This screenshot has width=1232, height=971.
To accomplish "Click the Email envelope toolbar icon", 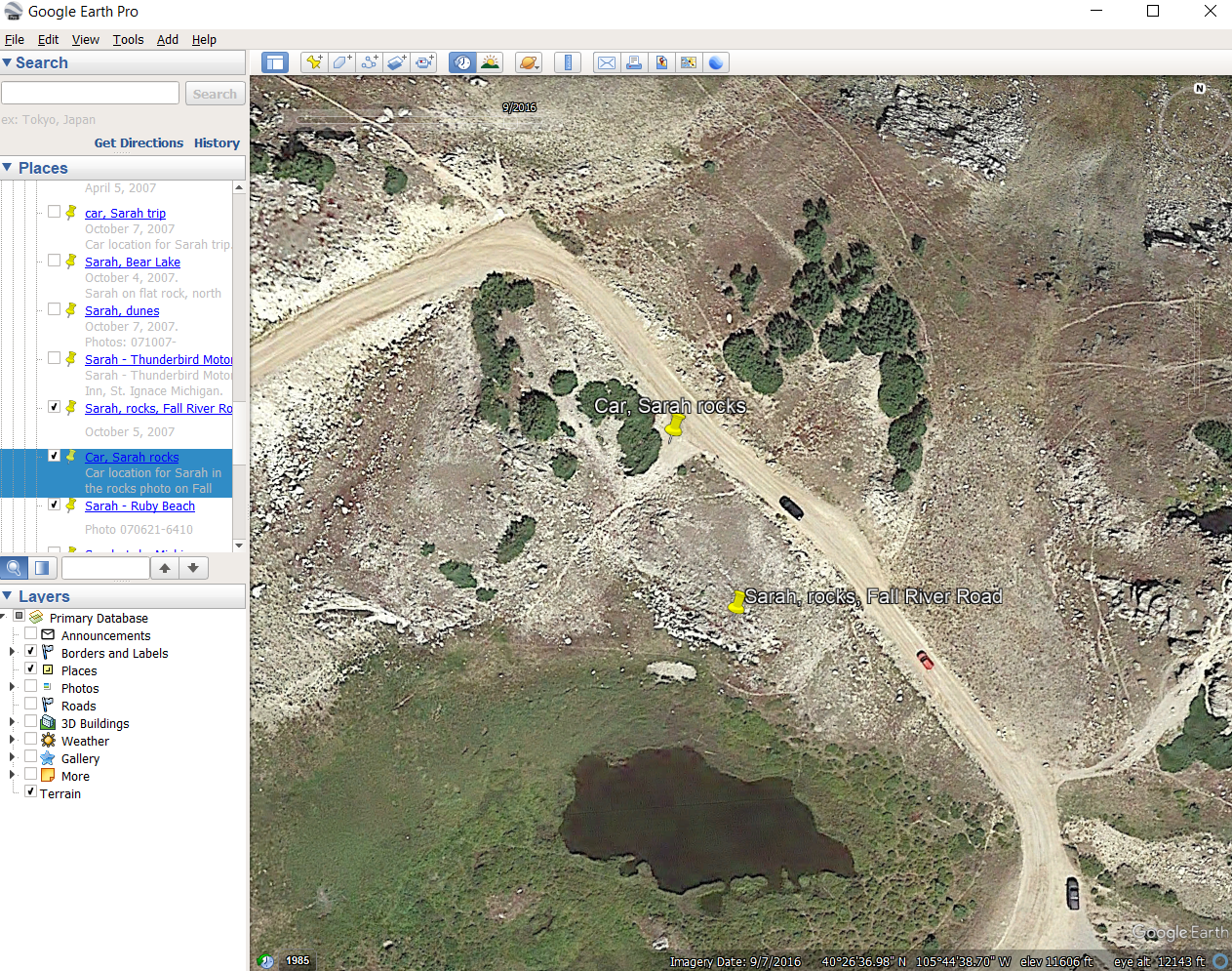I will (x=607, y=62).
